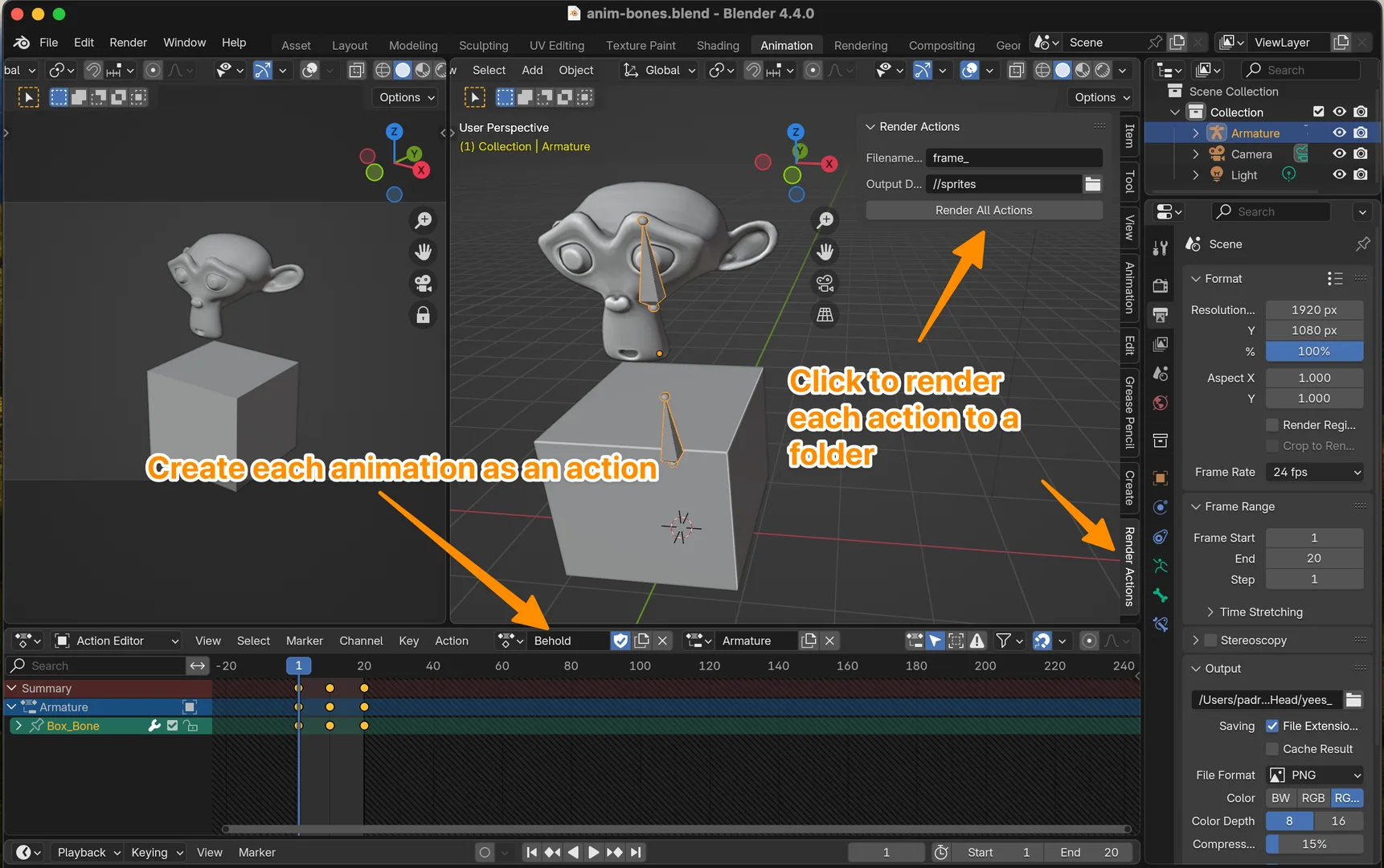Expand the Box_Bone channel
This screenshot has height=868, width=1384.
pyautogui.click(x=18, y=726)
